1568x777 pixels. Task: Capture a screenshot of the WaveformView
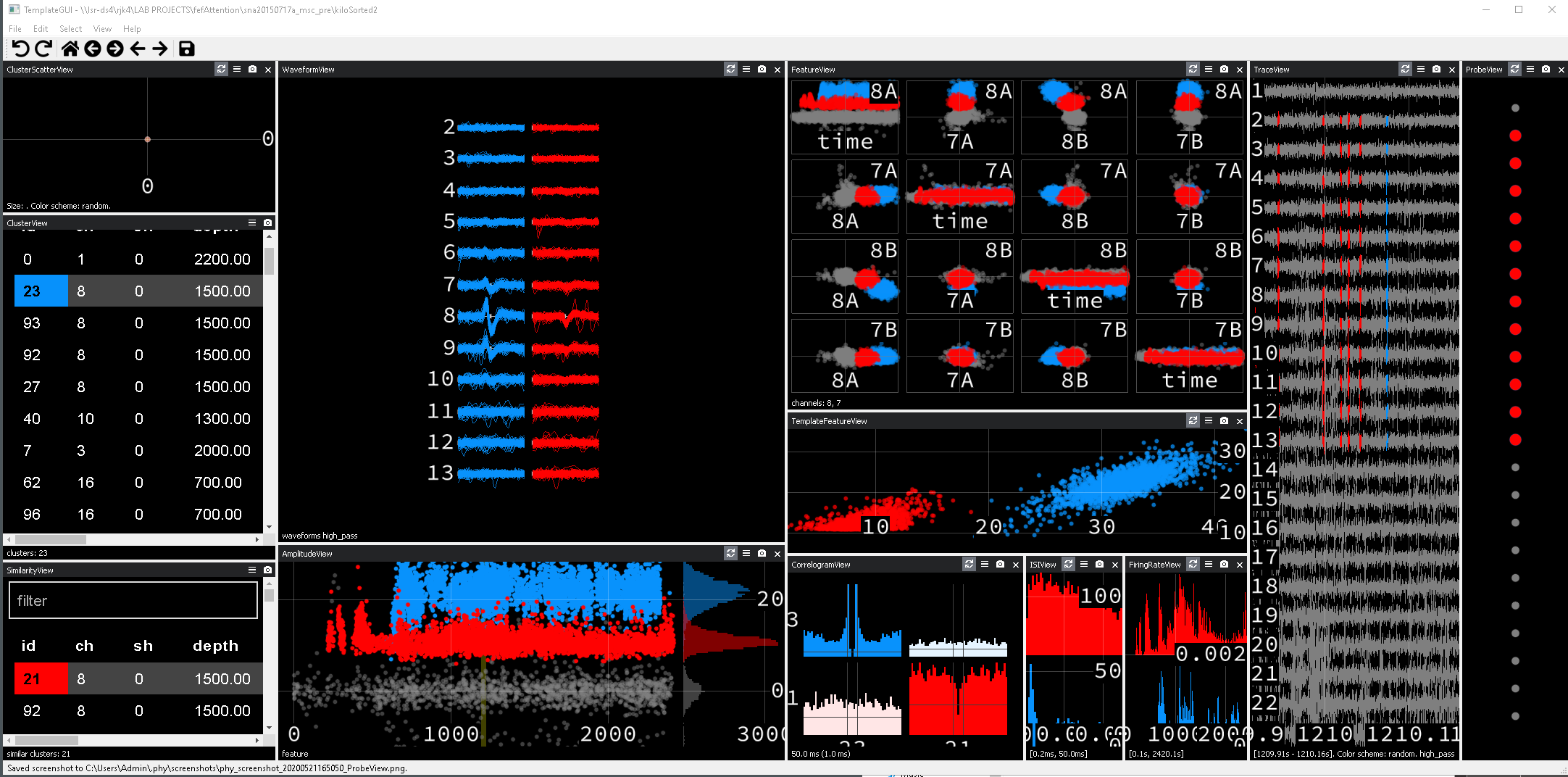click(762, 69)
